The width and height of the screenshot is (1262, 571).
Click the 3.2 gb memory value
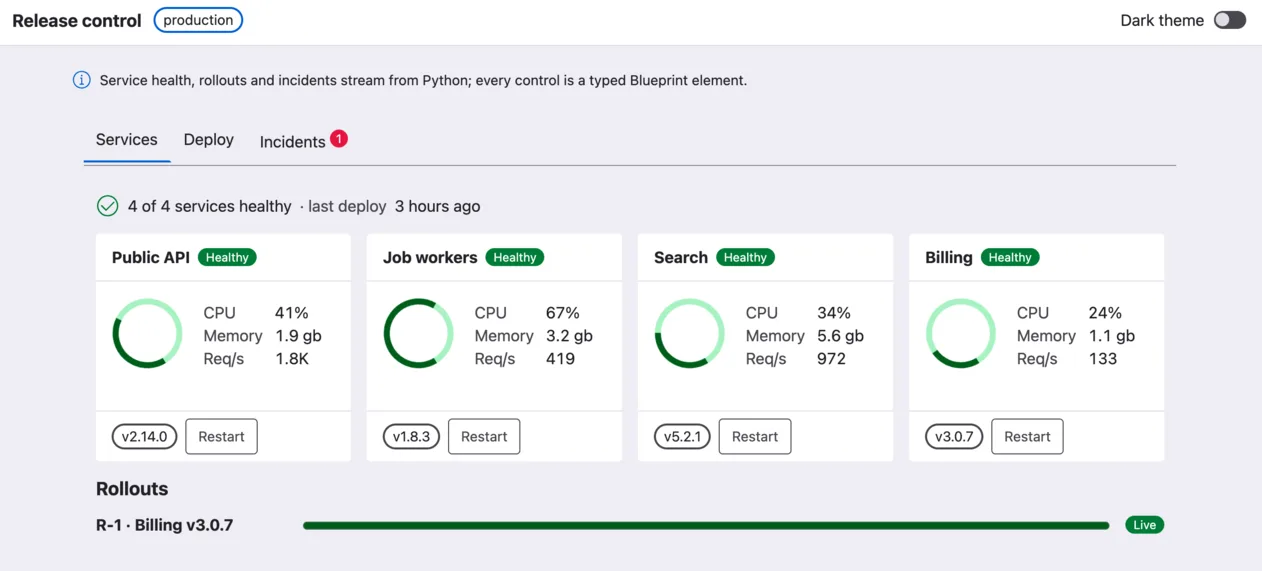coord(569,336)
